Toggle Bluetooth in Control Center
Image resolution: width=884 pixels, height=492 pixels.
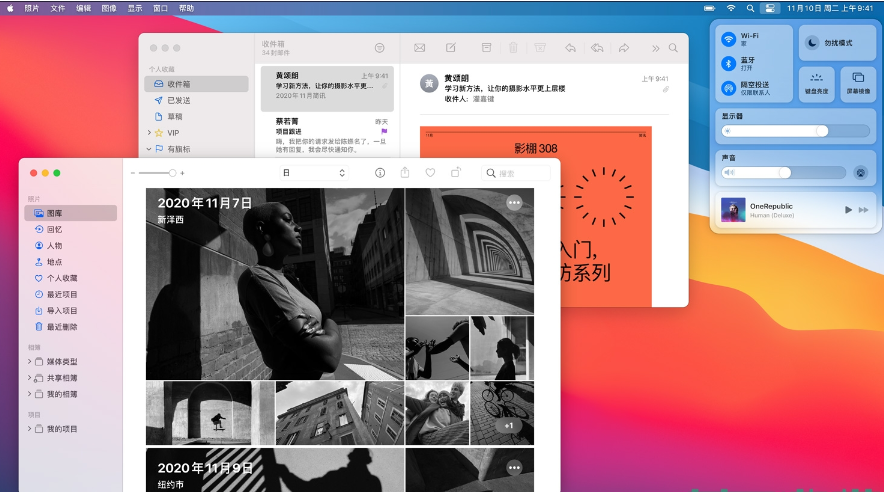[x=729, y=64]
